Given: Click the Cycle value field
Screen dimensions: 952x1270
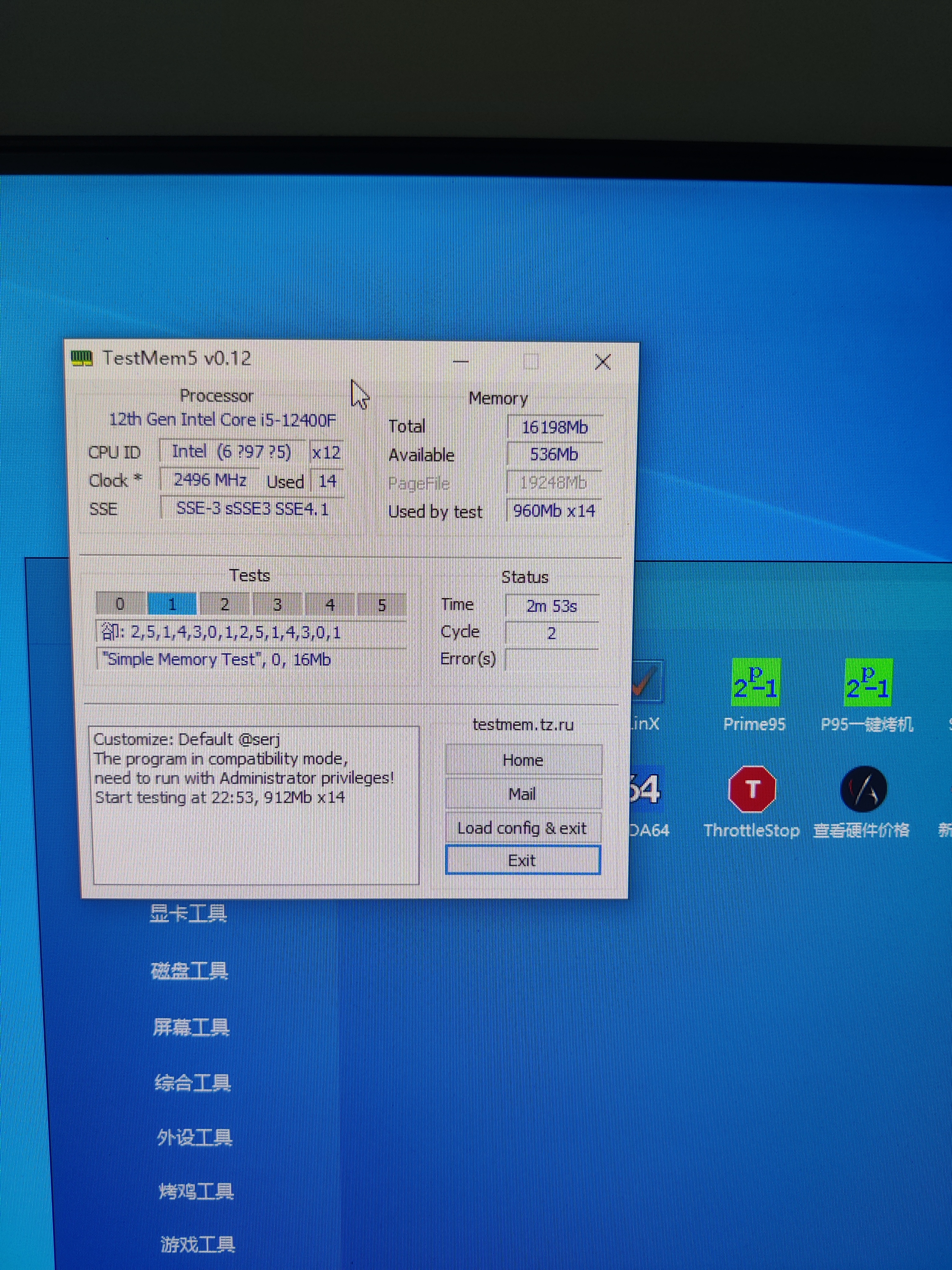Looking at the screenshot, I should [552, 634].
